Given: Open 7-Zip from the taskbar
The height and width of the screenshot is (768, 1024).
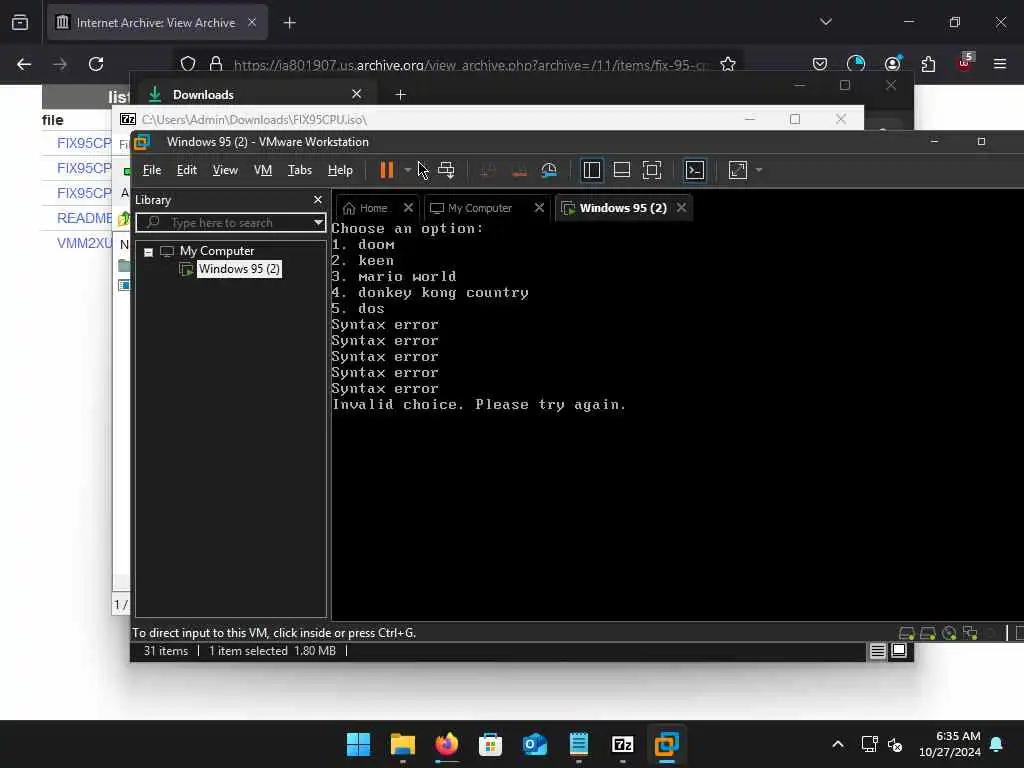Looking at the screenshot, I should [x=622, y=744].
